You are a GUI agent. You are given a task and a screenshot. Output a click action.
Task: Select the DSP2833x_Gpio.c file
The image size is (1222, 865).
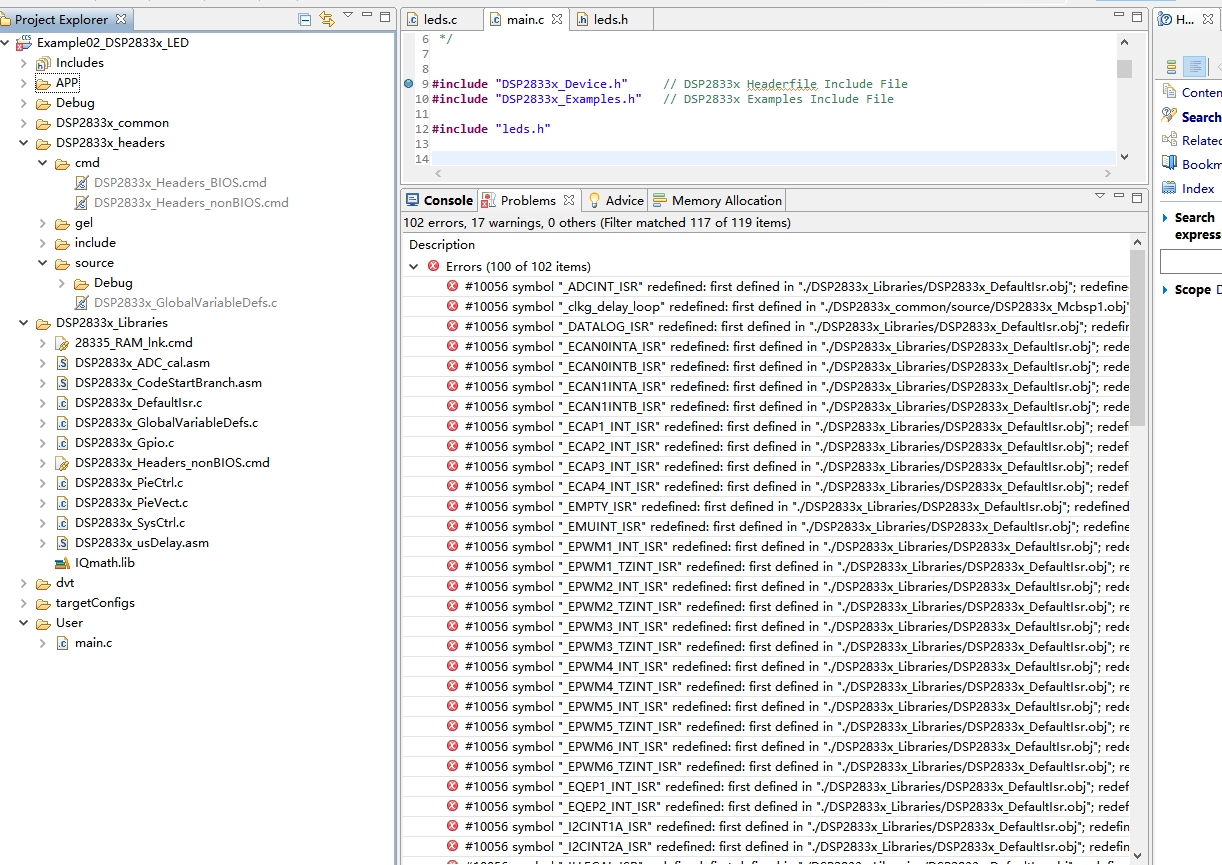[x=124, y=443]
